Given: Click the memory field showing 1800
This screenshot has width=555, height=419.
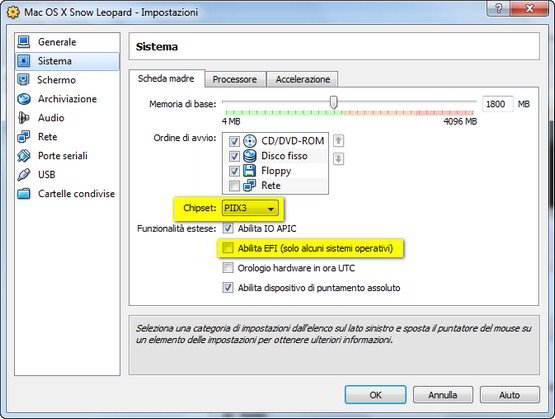Looking at the screenshot, I should coord(497,104).
